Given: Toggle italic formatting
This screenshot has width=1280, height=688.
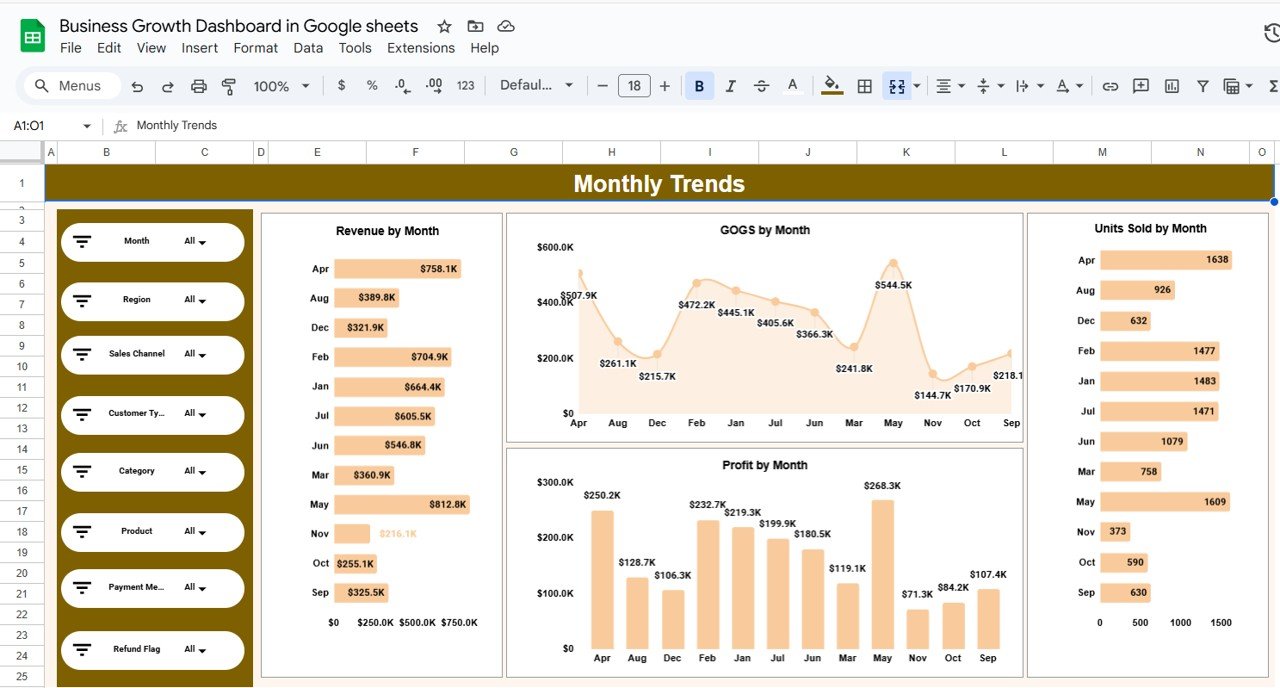Looking at the screenshot, I should pos(730,86).
